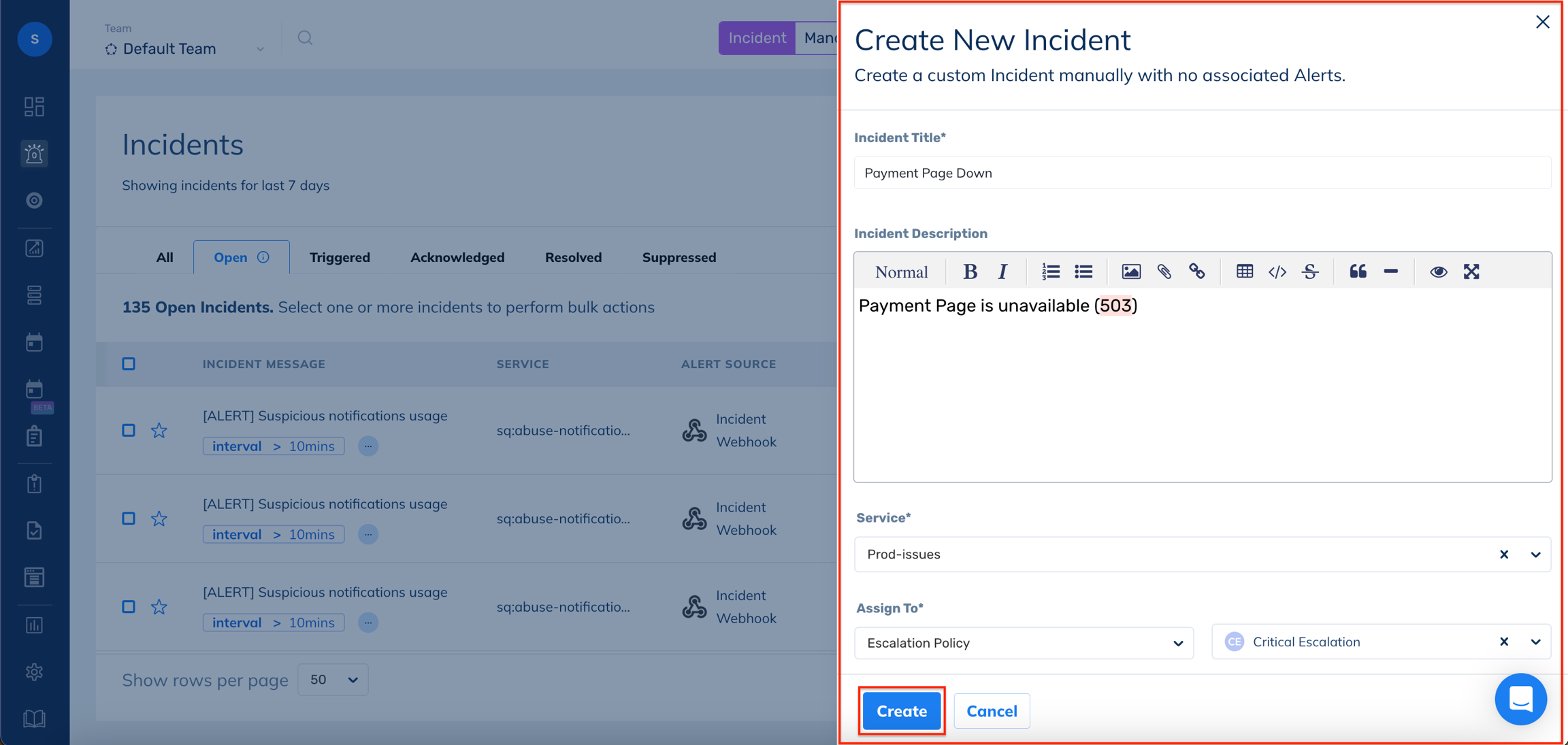The width and height of the screenshot is (1568, 745).
Task: Insert a block quote
Action: (x=1358, y=272)
